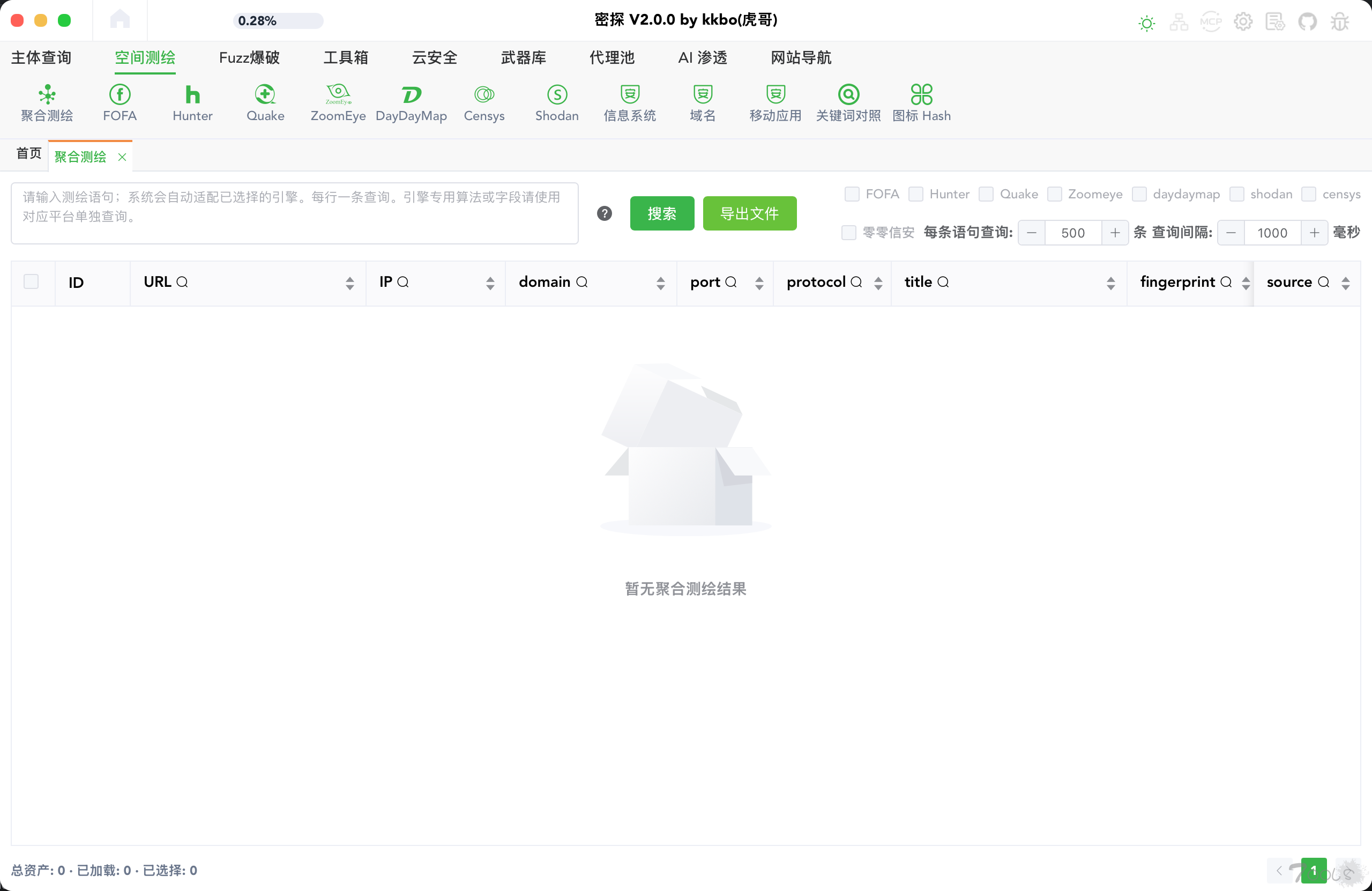Open settings gear icon
This screenshot has width=1372, height=891.
pos(1243,22)
